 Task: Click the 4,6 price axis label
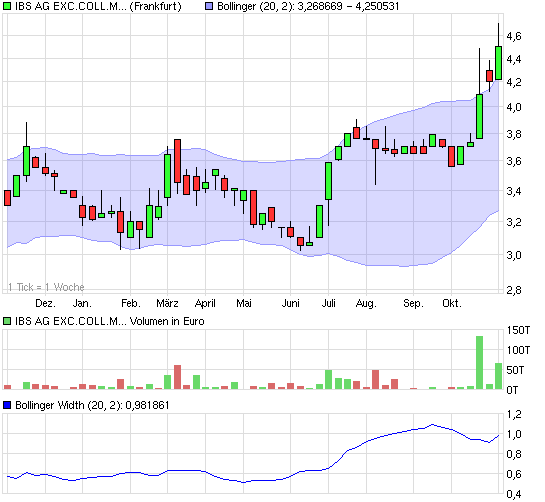514,36
